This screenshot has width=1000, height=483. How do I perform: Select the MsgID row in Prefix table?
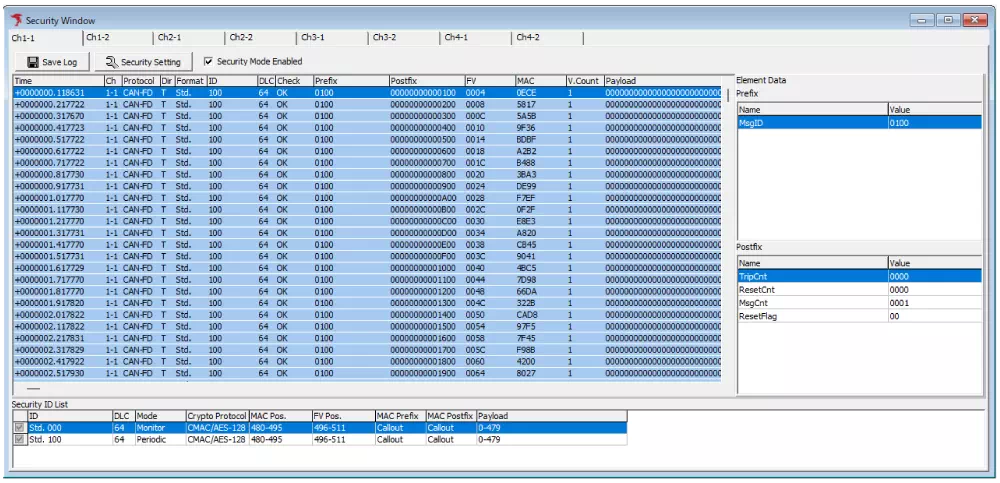(x=751, y=122)
